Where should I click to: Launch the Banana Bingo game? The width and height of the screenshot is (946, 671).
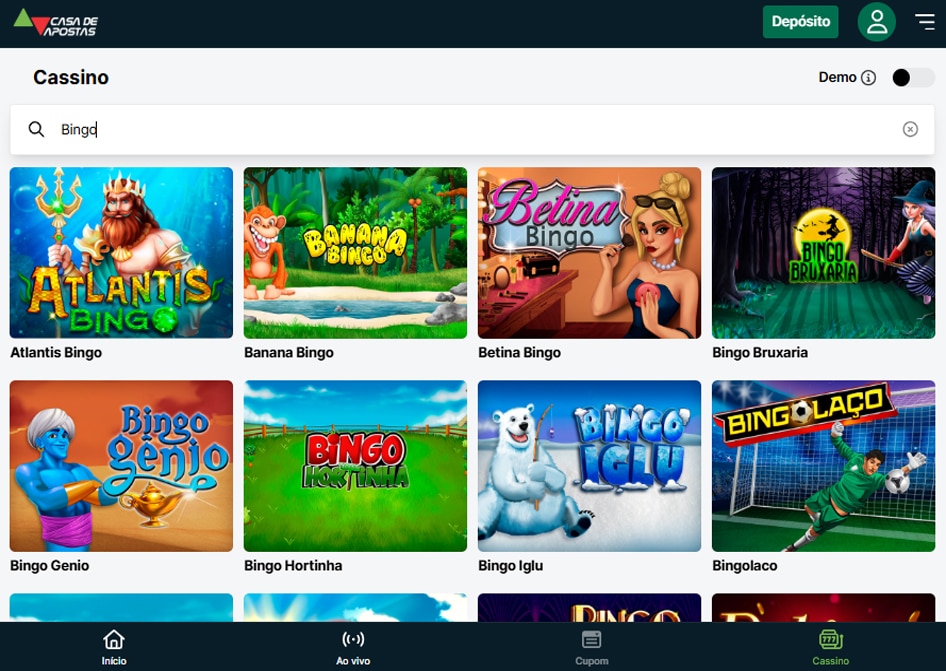[x=355, y=253]
